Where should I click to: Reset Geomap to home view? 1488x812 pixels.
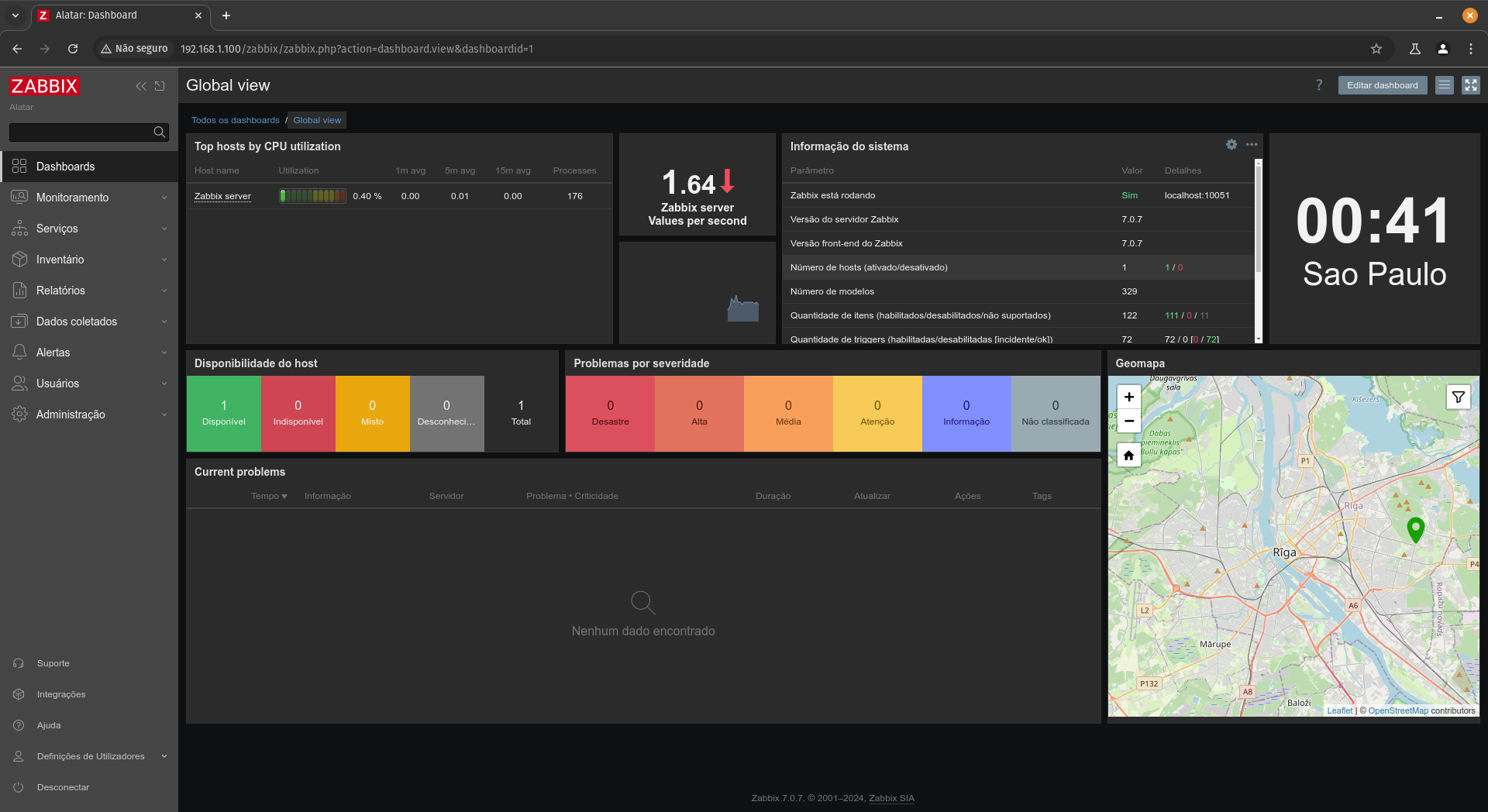pyautogui.click(x=1129, y=456)
